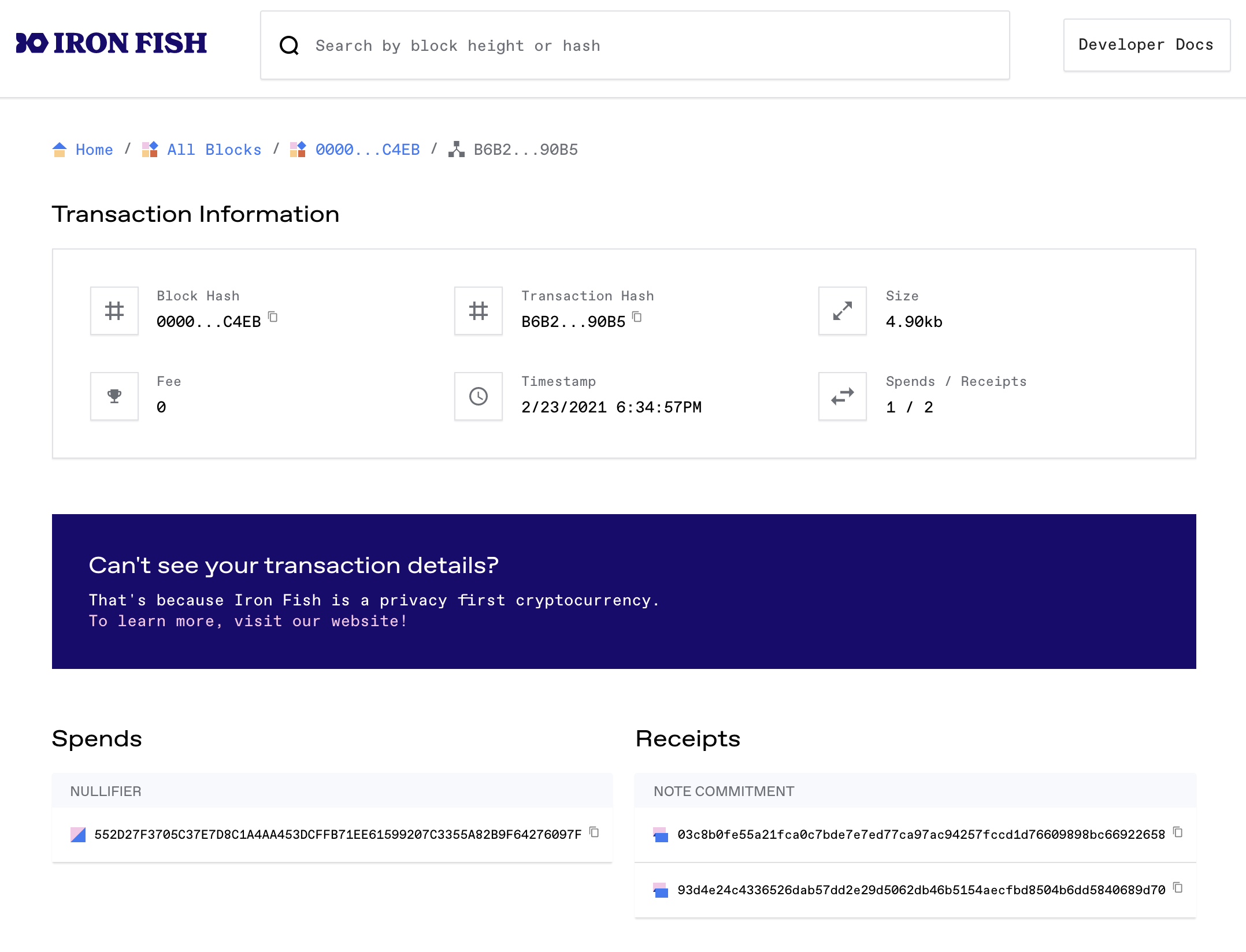This screenshot has height=952, width=1246.
Task: Click the nullifier row color thumbnail
Action: [x=78, y=835]
